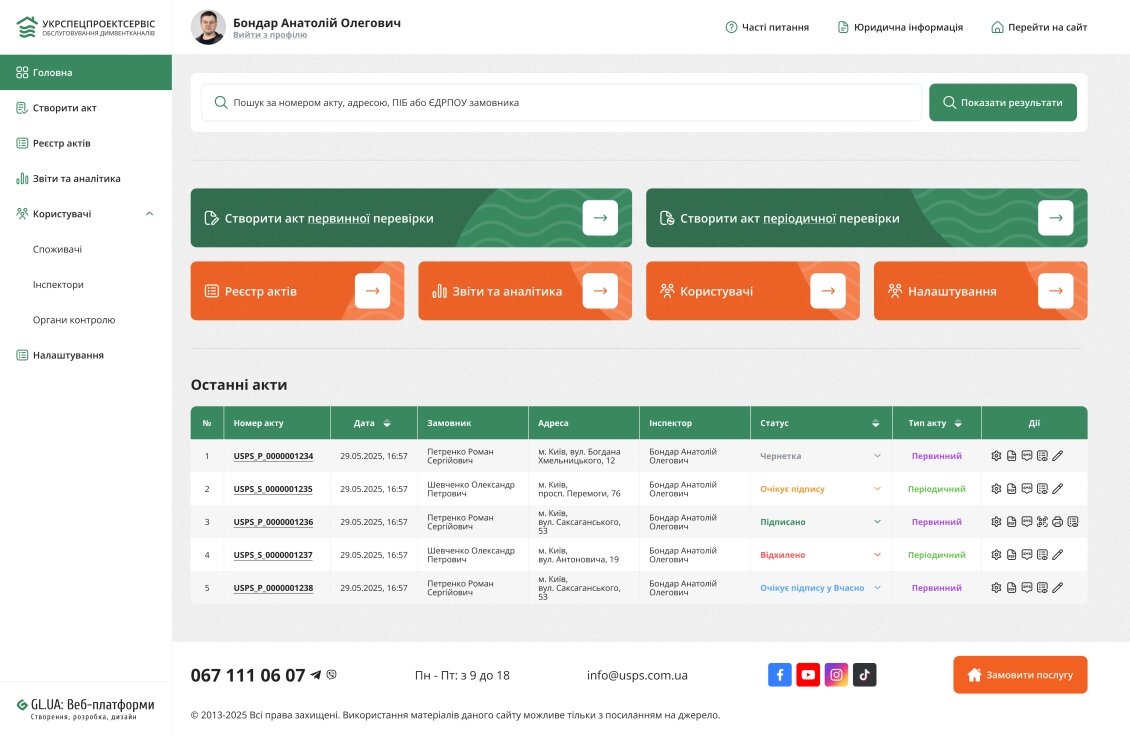1130x736 pixels.
Task: Expand status dropdown for Підписано row
Action: click(x=877, y=522)
